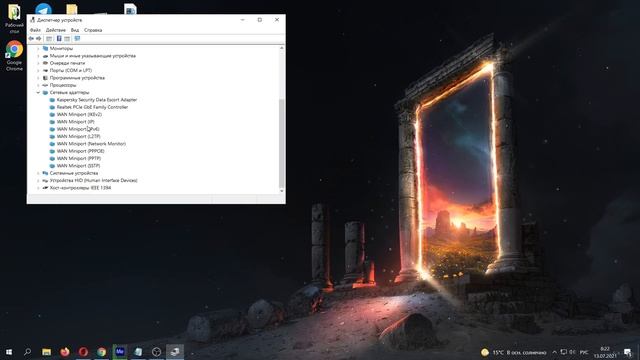Show hidden tray icons chevron
The image size is (640, 360).
coord(554,352)
